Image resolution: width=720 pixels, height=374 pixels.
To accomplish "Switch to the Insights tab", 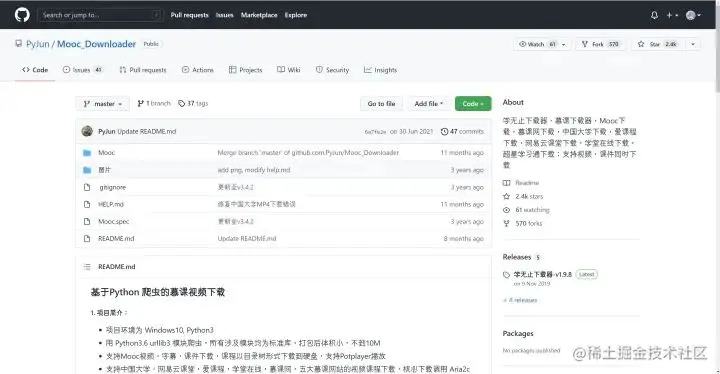I will pos(380,70).
